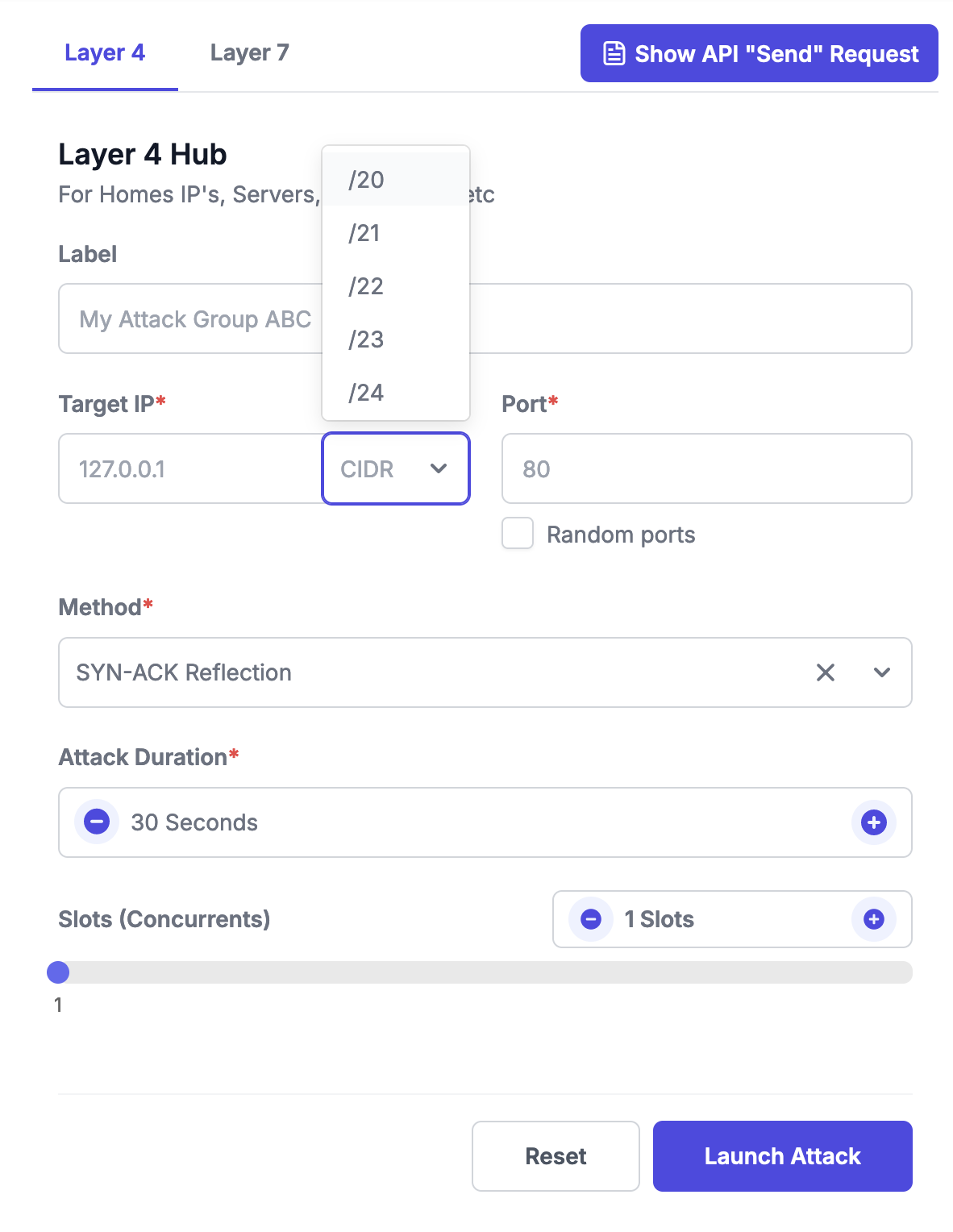Select /20 from the open list
The width and height of the screenshot is (953, 1232).
[365, 180]
